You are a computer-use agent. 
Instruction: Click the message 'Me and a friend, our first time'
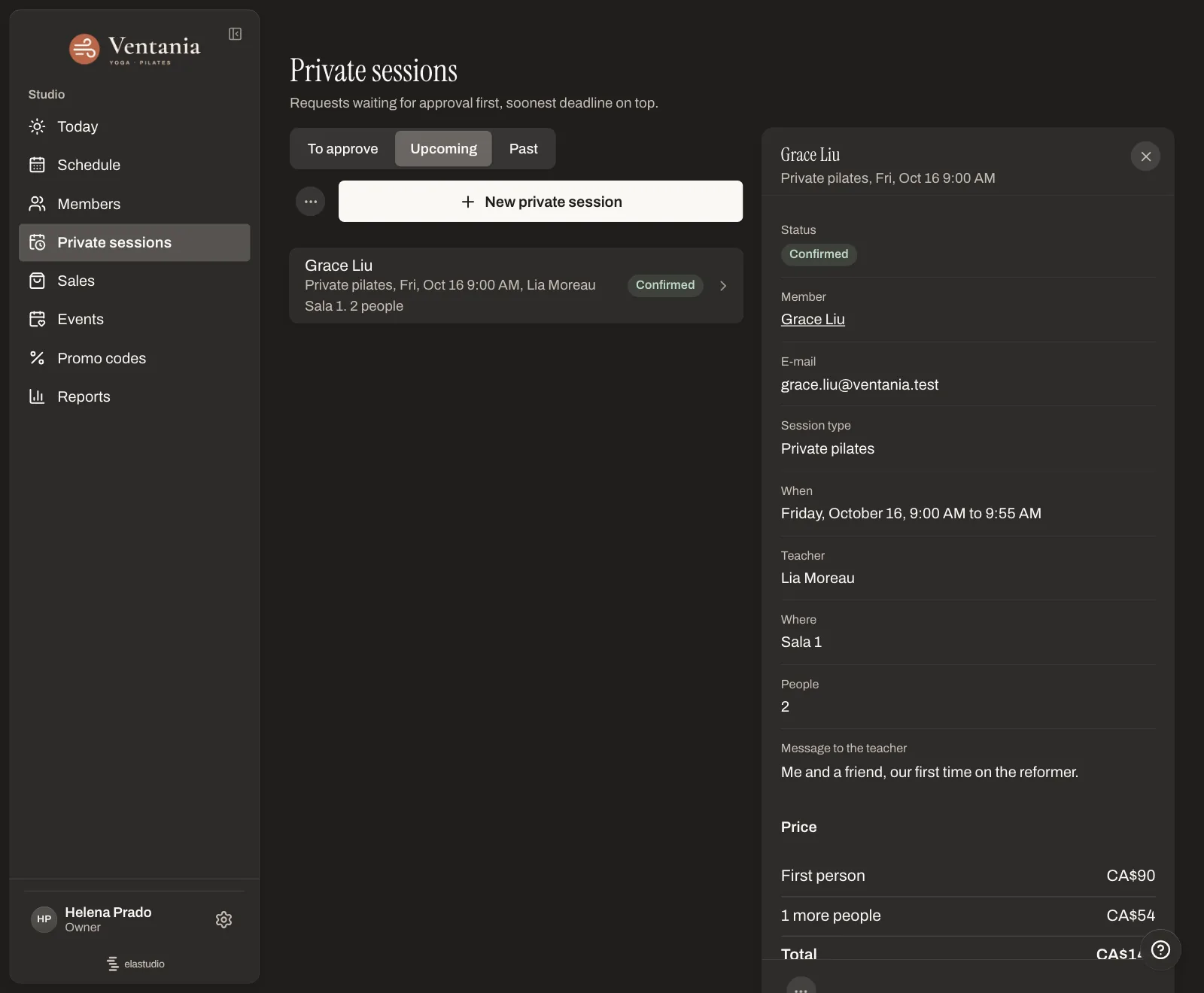coord(929,772)
